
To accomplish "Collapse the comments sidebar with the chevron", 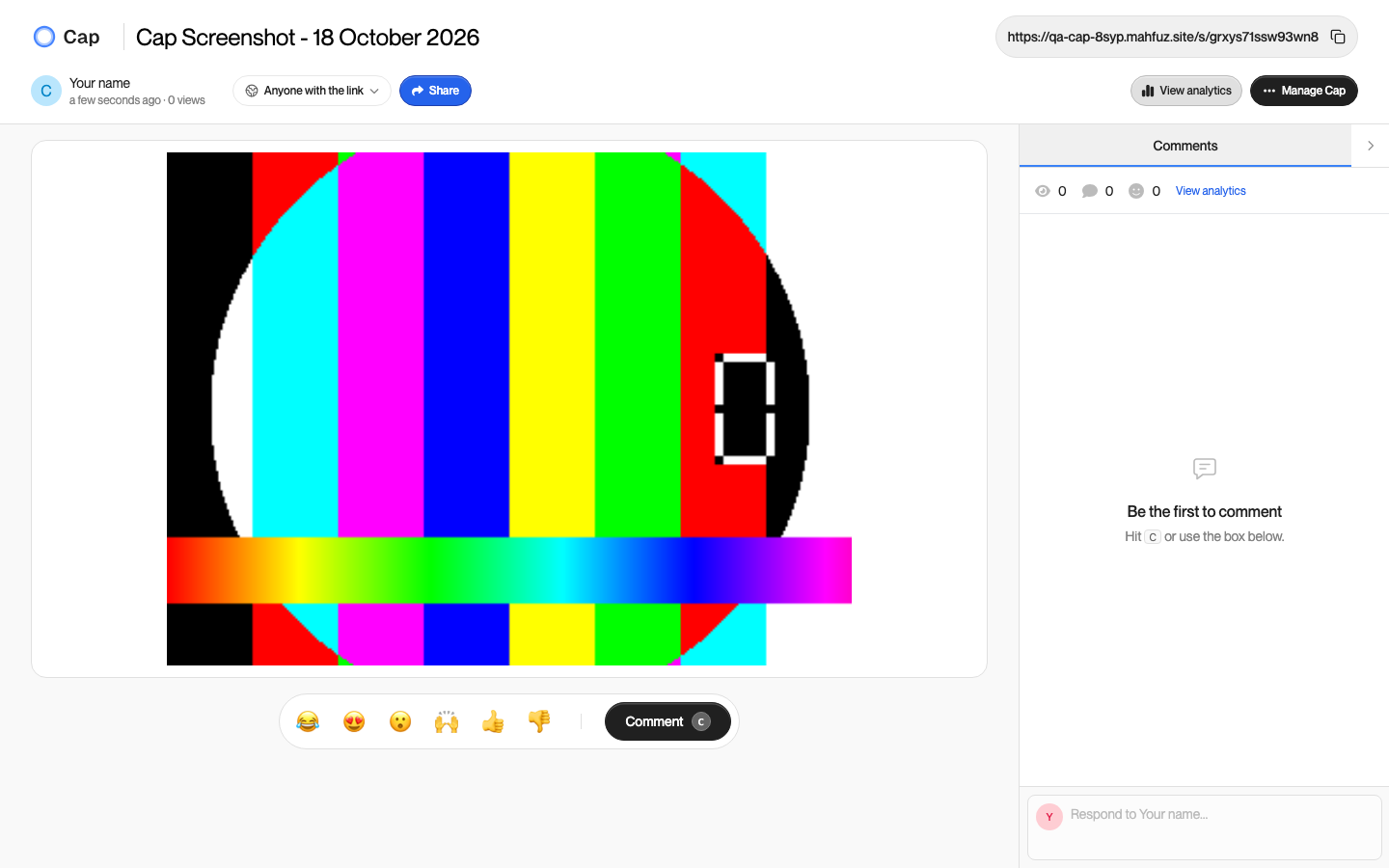I will coord(1371,146).
